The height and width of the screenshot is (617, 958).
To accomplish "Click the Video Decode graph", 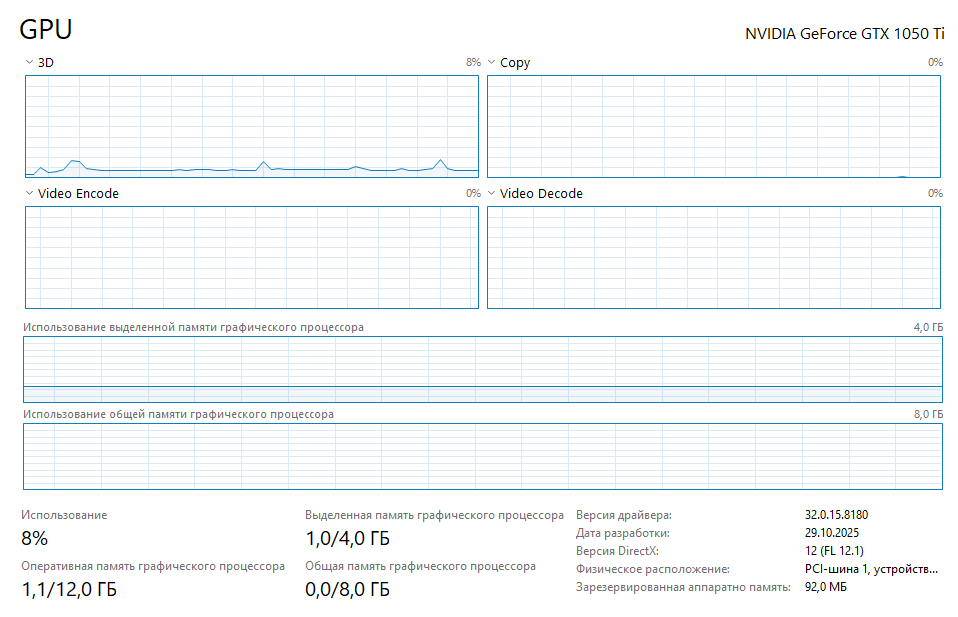I will [x=714, y=257].
